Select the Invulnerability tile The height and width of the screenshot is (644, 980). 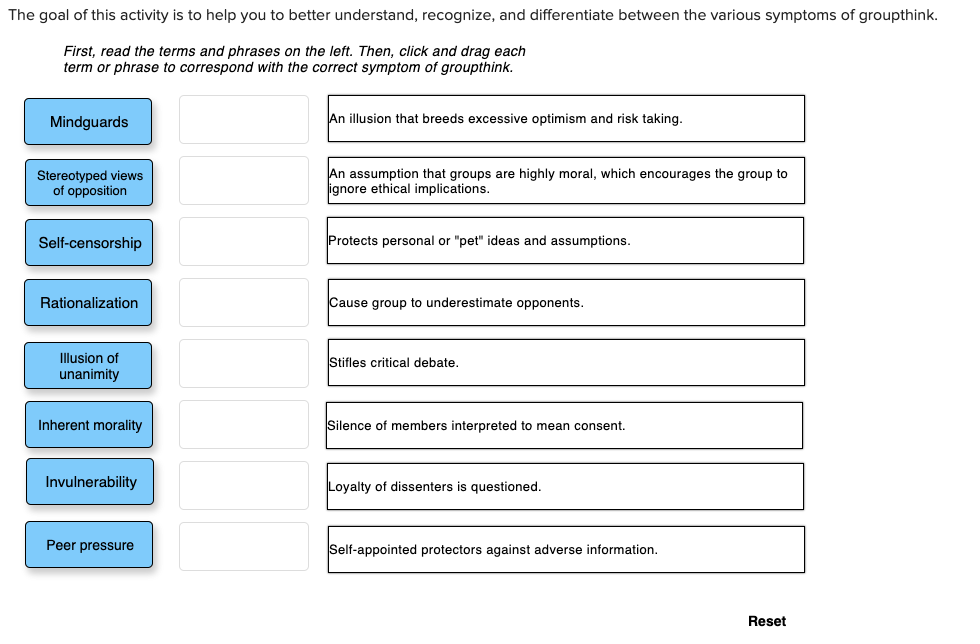click(90, 481)
